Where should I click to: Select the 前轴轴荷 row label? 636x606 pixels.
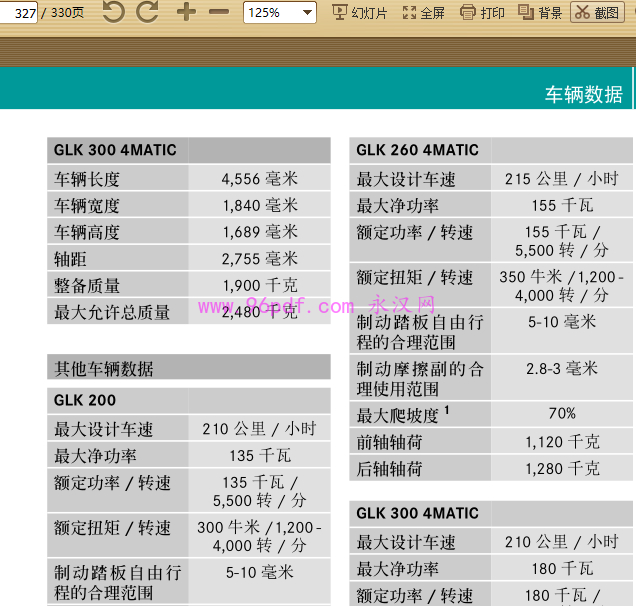click(x=389, y=442)
